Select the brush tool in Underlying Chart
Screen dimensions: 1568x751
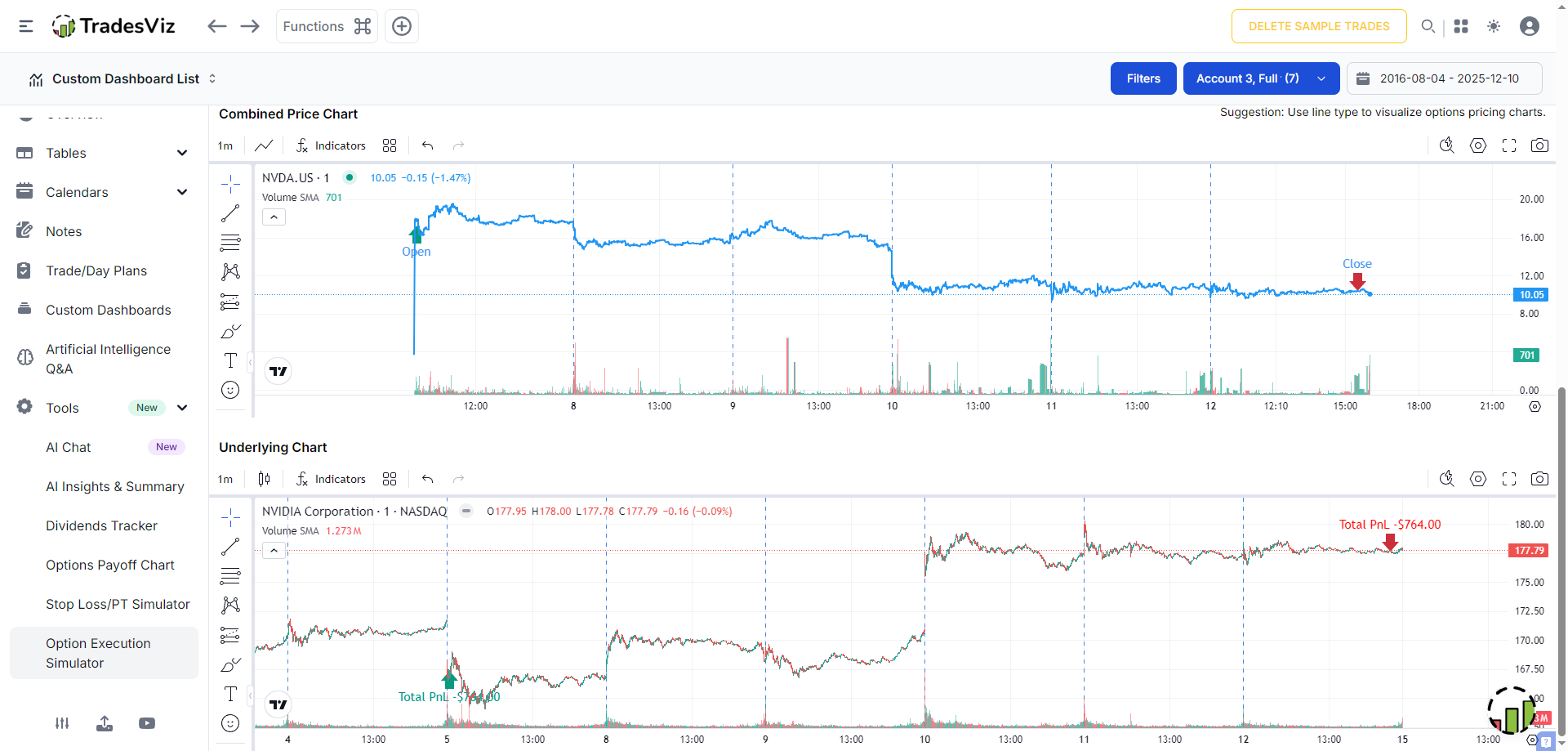[x=230, y=664]
